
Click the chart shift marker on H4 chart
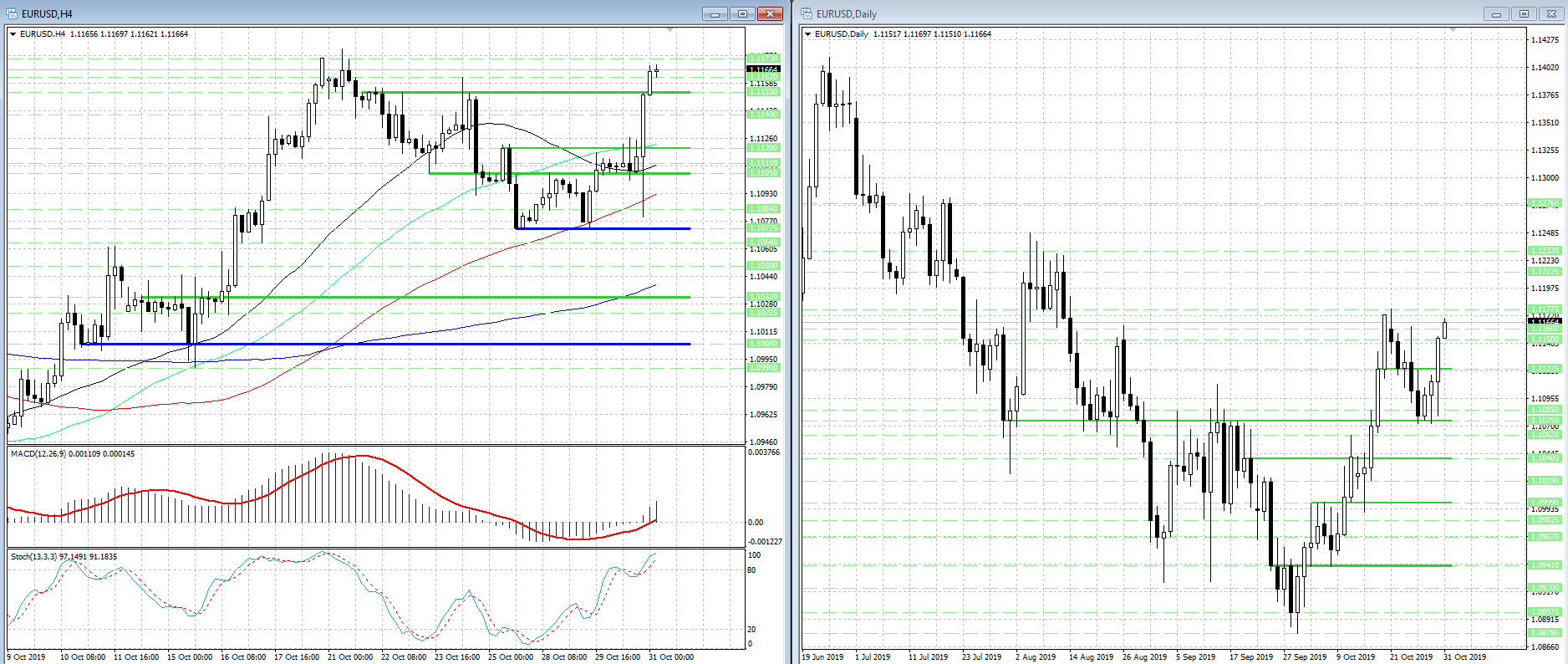tap(669, 30)
